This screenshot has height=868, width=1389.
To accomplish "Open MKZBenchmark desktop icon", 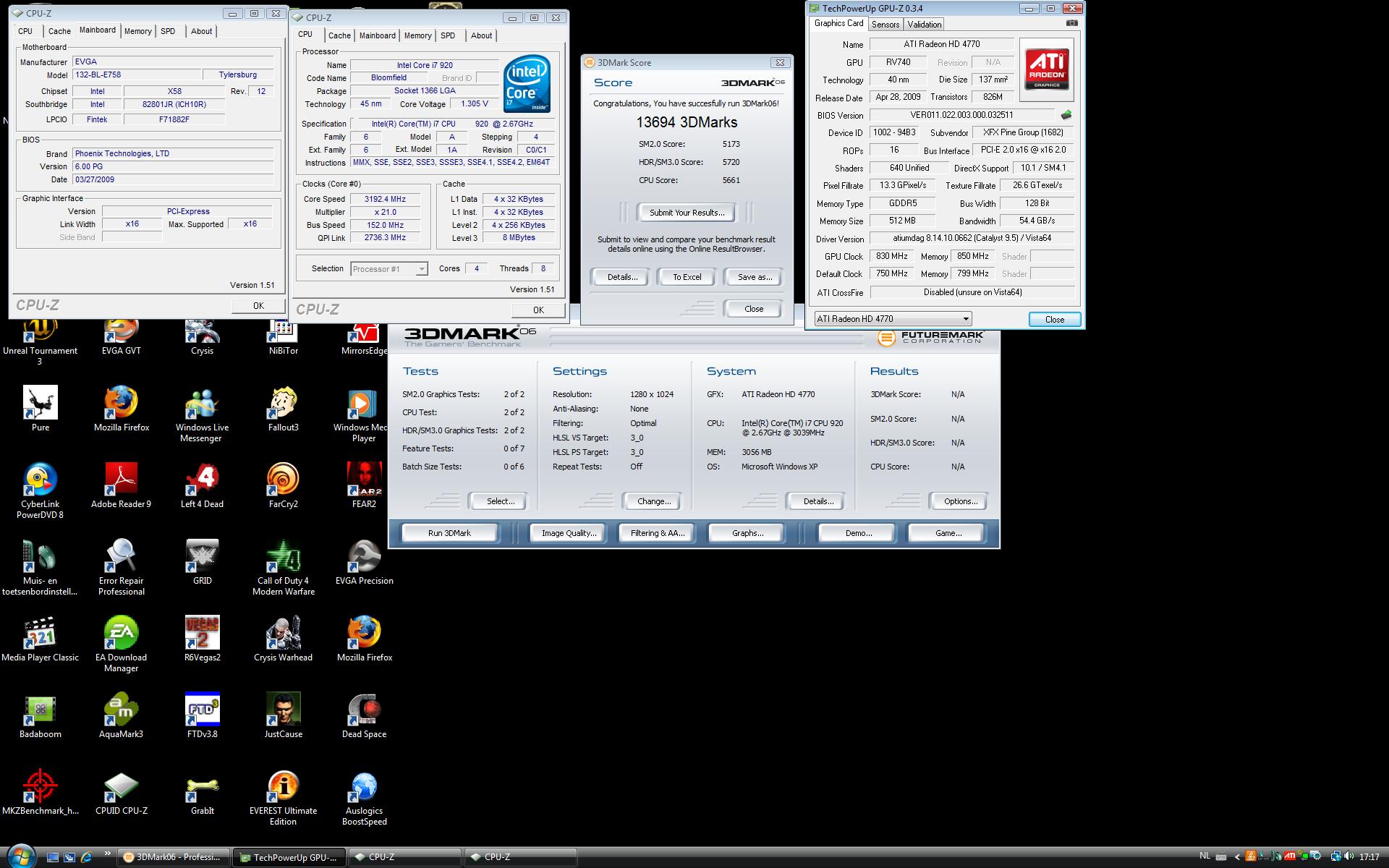I will pos(41,792).
